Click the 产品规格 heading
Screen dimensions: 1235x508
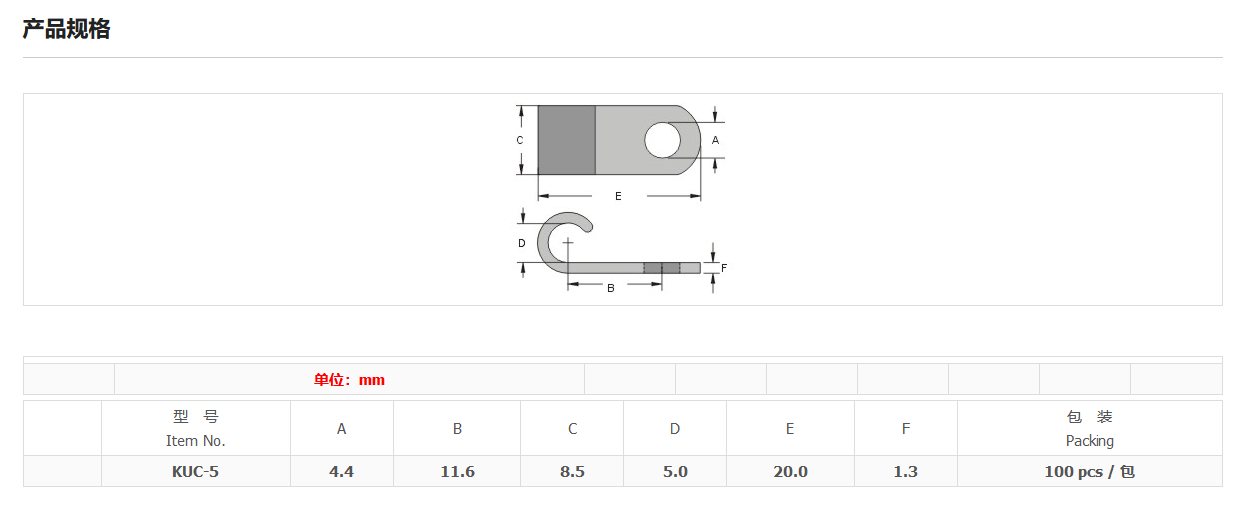[x=67, y=30]
